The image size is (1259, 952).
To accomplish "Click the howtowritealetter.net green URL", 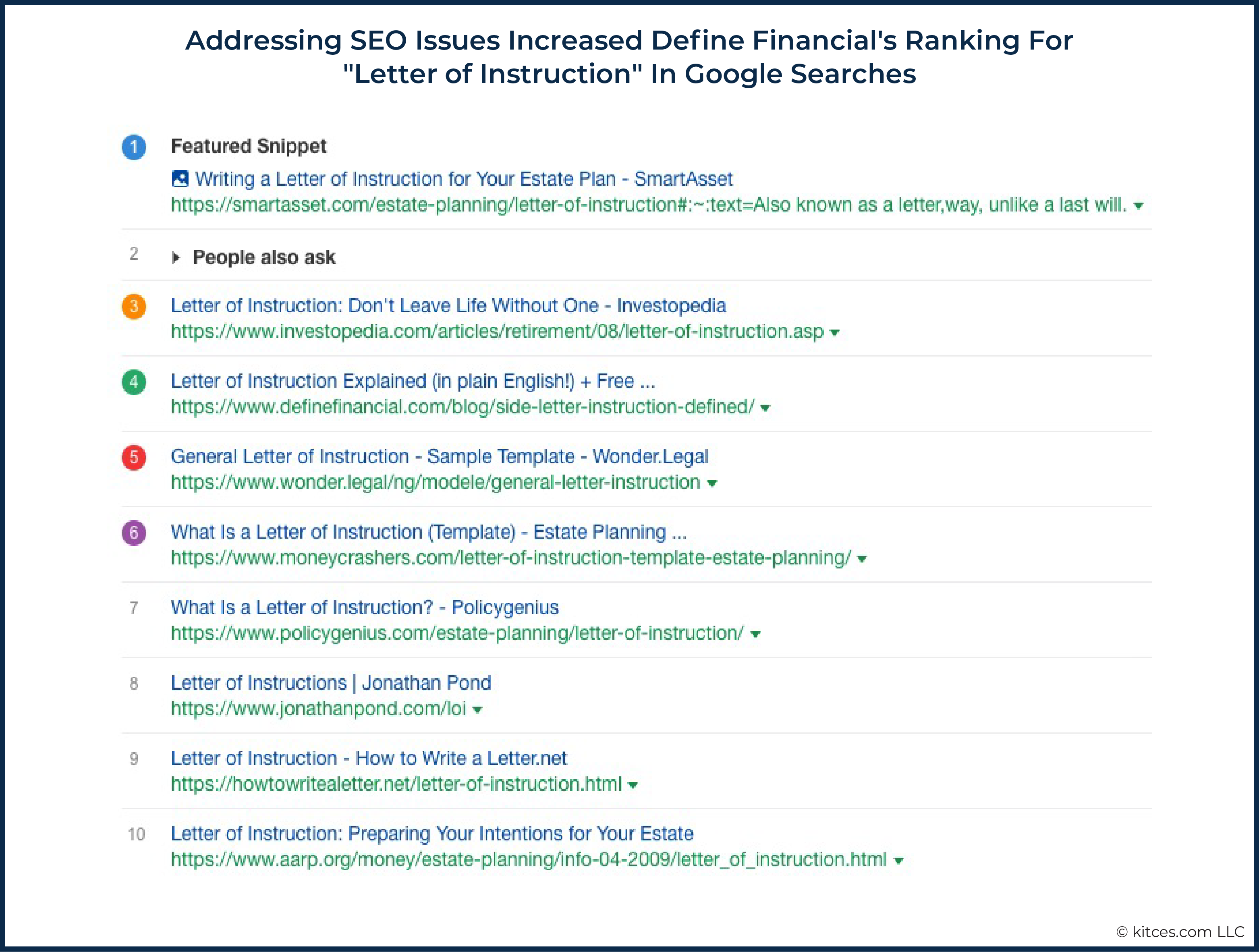I will [x=396, y=784].
